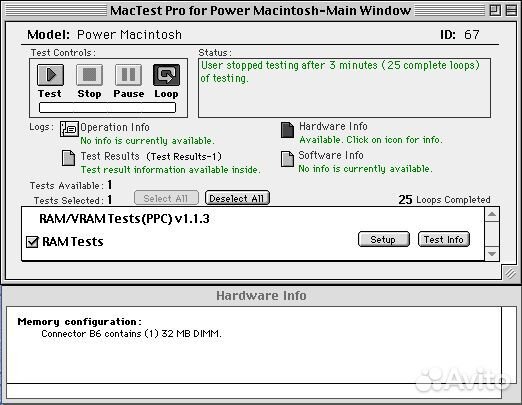
Task: Click the test progress bar
Action: pyautogui.click(x=107, y=107)
